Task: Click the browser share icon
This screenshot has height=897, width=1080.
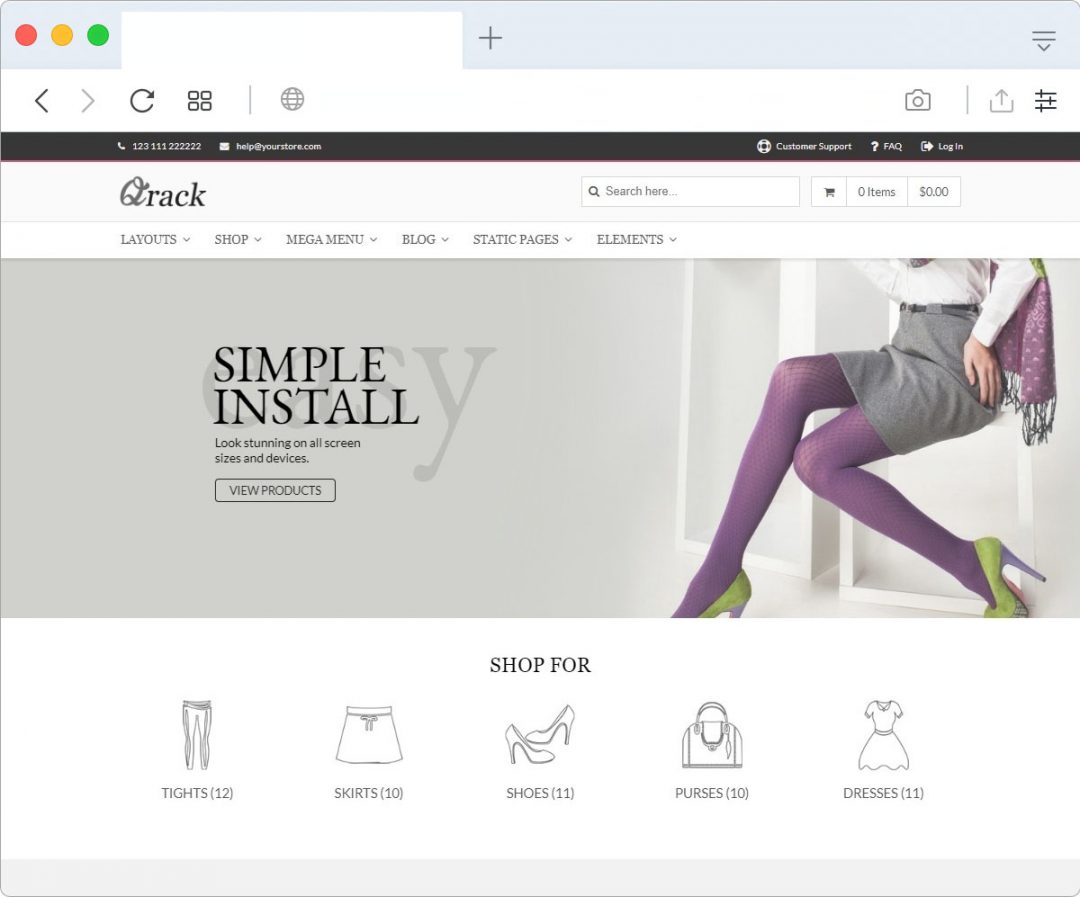Action: coord(1001,100)
